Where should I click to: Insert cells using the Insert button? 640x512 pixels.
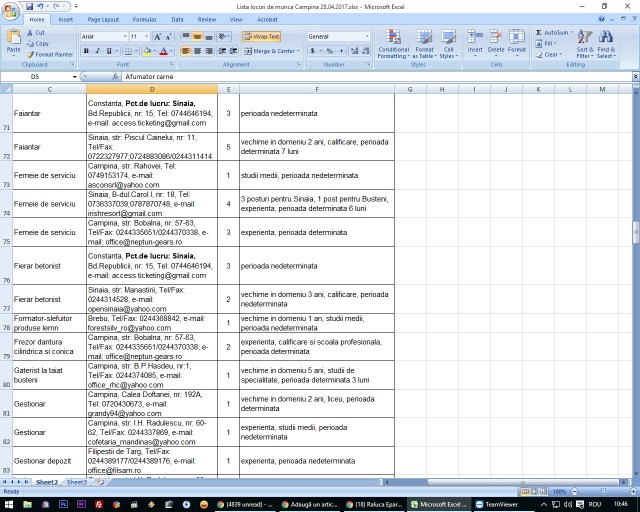(x=475, y=42)
